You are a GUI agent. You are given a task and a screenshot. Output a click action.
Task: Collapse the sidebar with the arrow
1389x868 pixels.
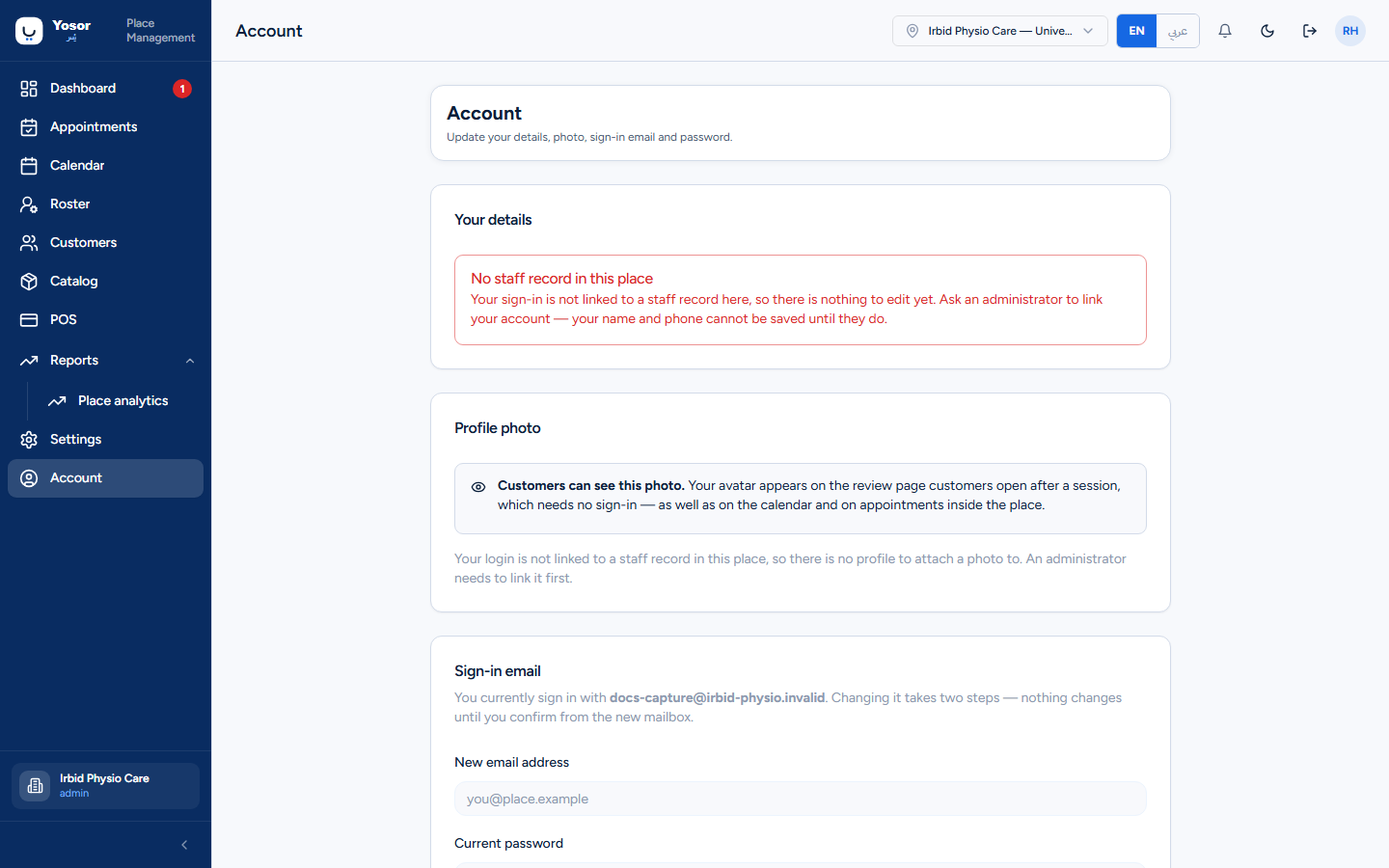(184, 845)
